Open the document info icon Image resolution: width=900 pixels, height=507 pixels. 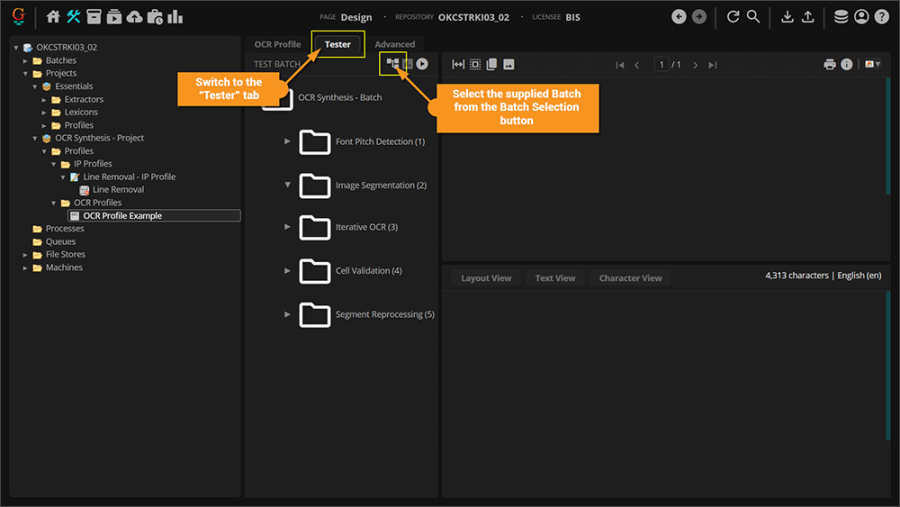[x=847, y=64]
